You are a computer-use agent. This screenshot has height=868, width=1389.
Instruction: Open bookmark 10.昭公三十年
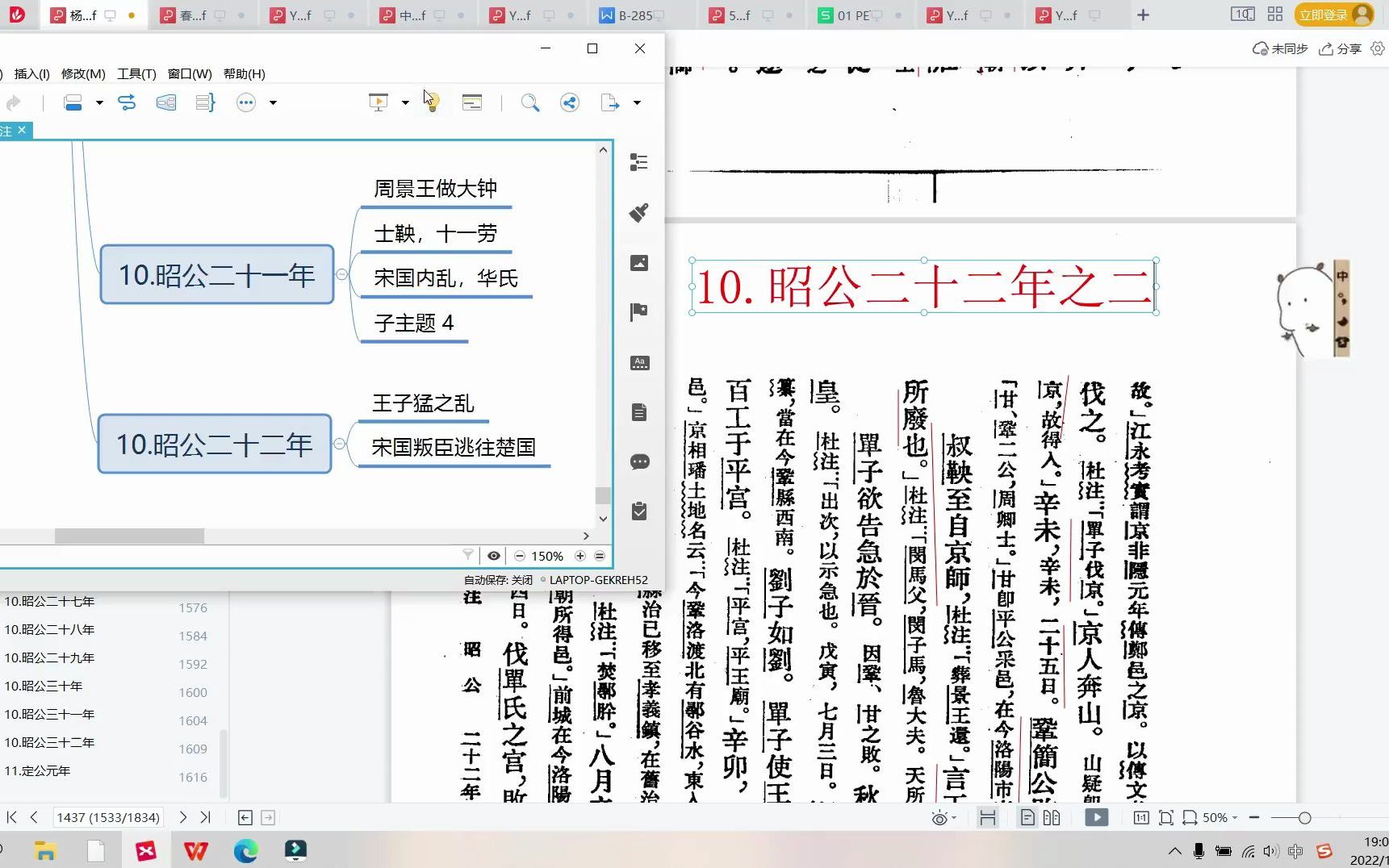click(x=44, y=686)
